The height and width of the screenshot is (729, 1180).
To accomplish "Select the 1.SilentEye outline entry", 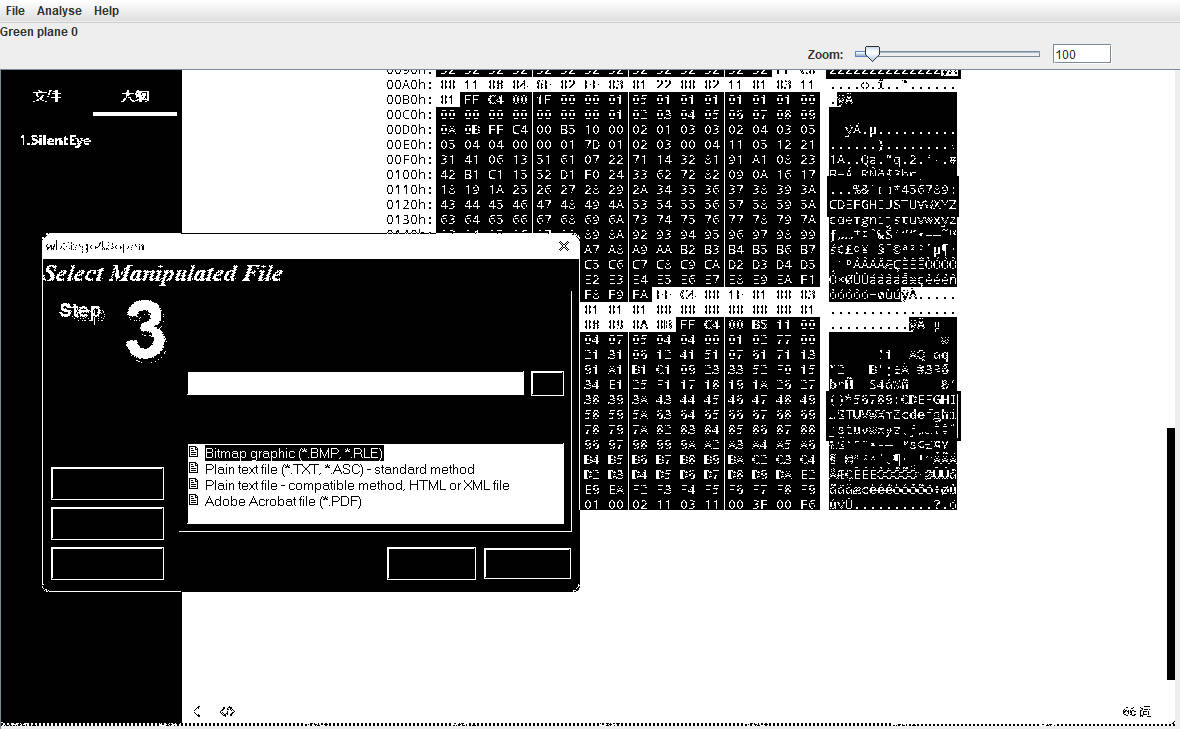I will [x=56, y=141].
